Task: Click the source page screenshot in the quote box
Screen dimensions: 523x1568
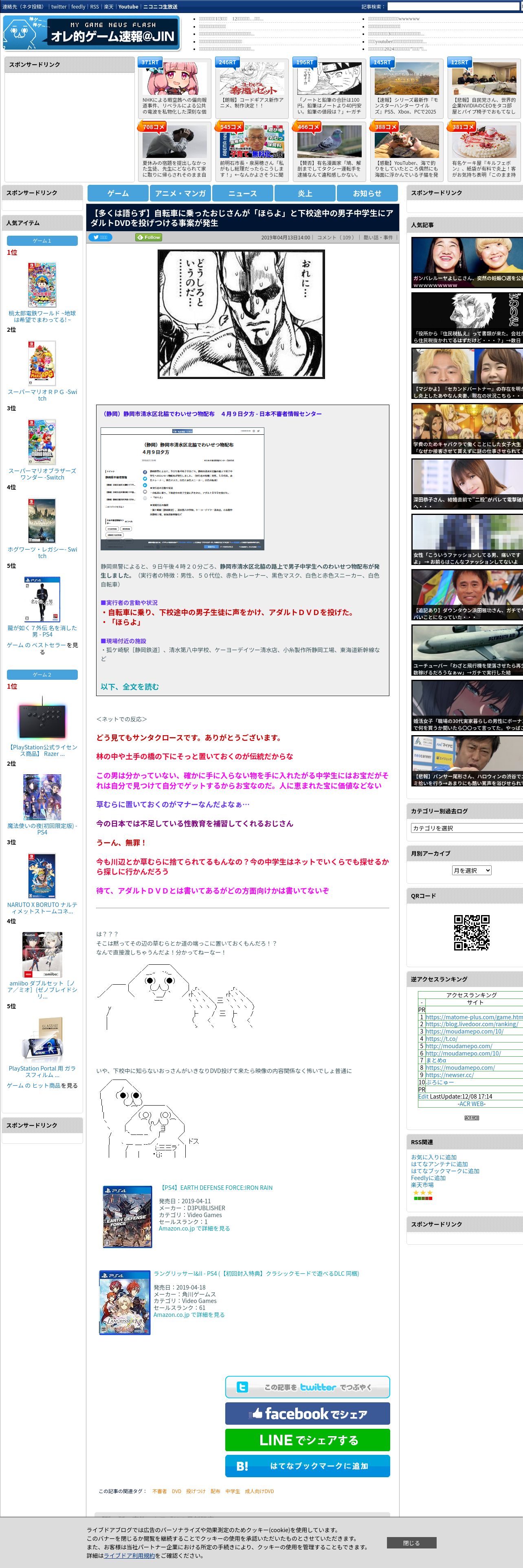Action: 182,489
